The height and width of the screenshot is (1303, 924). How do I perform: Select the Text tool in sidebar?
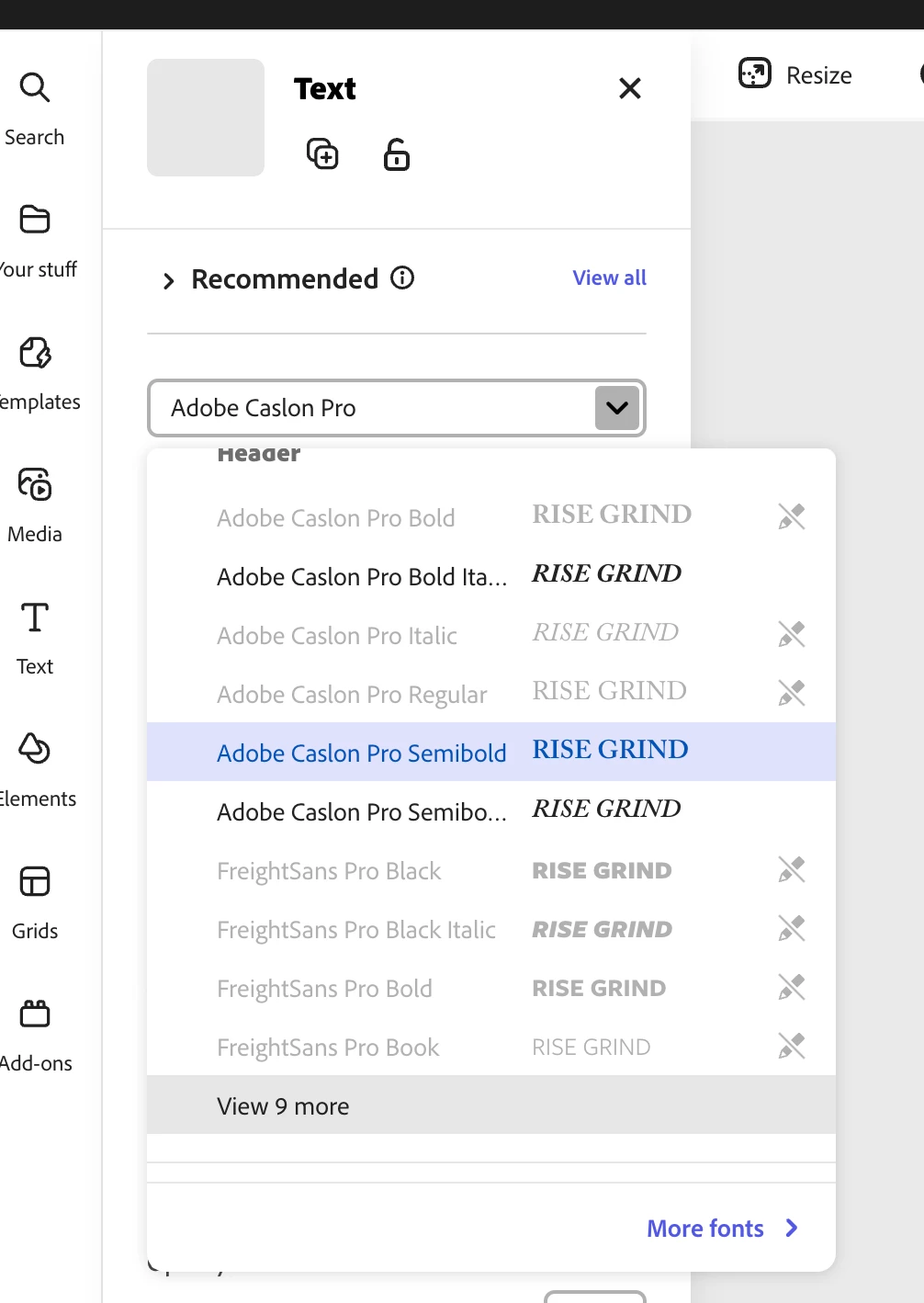35,618
